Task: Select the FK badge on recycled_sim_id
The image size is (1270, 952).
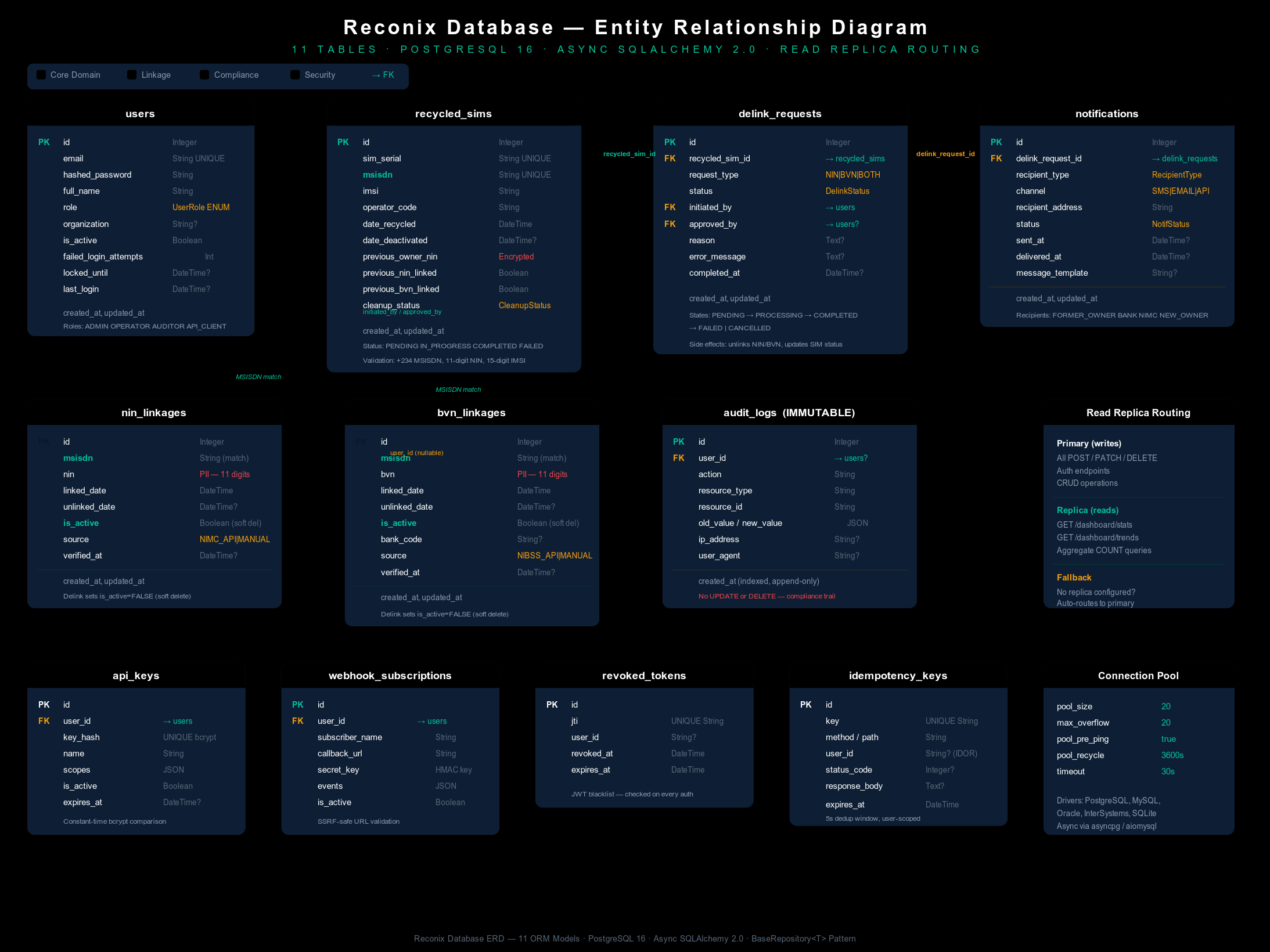Action: 670,158
